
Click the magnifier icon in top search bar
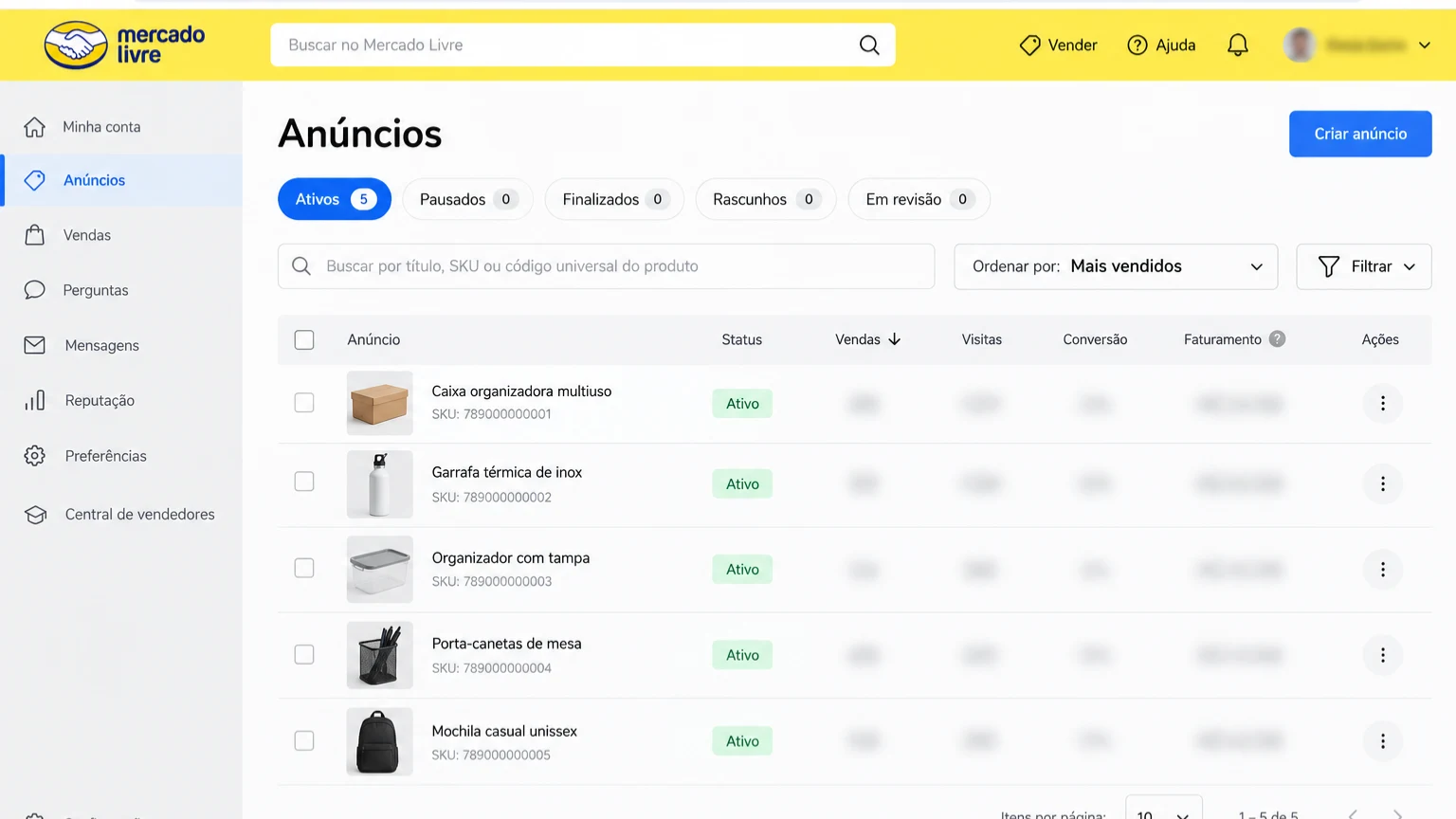(x=869, y=45)
